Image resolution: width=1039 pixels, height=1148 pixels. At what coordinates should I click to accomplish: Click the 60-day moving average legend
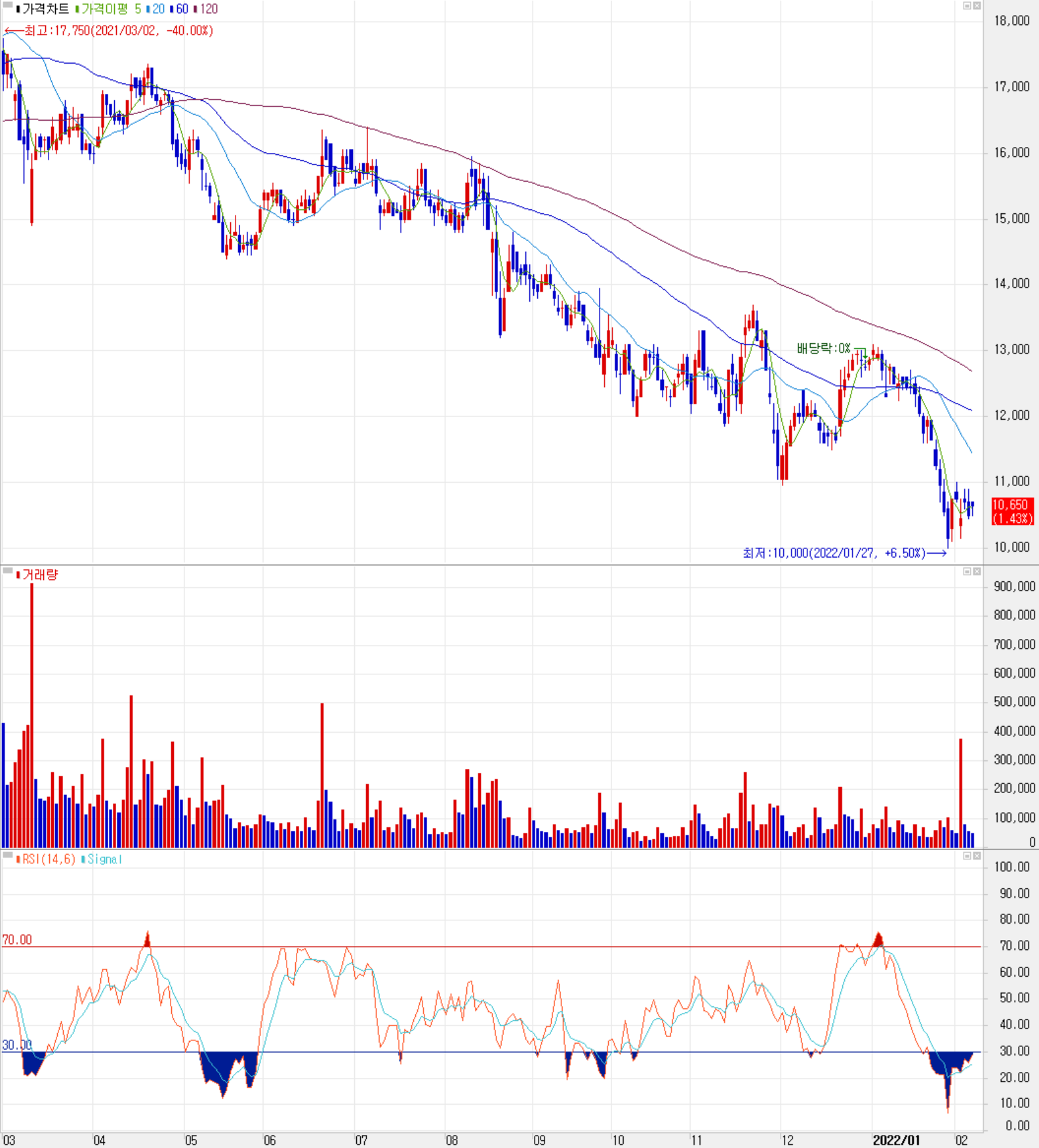coord(179,9)
